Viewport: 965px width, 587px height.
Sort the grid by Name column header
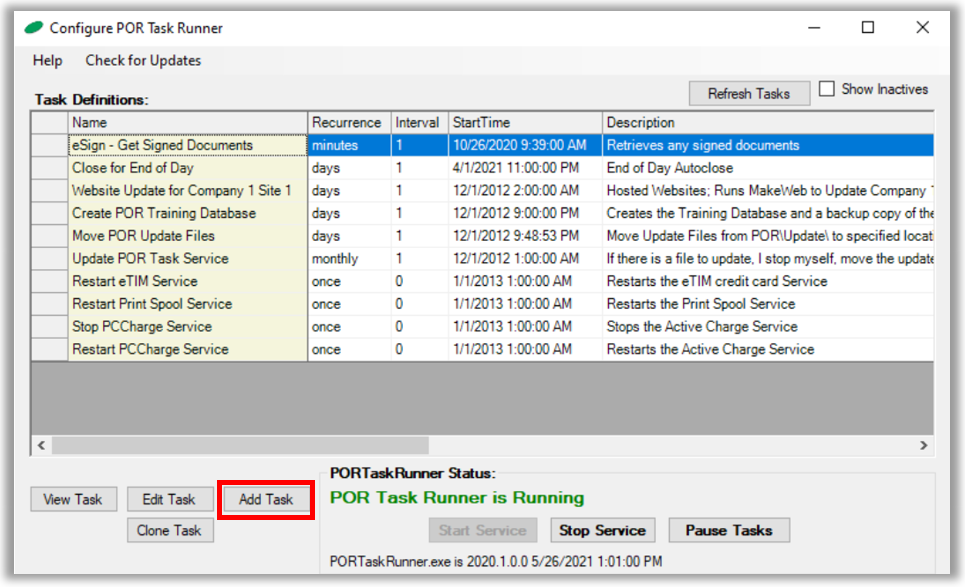coord(187,122)
